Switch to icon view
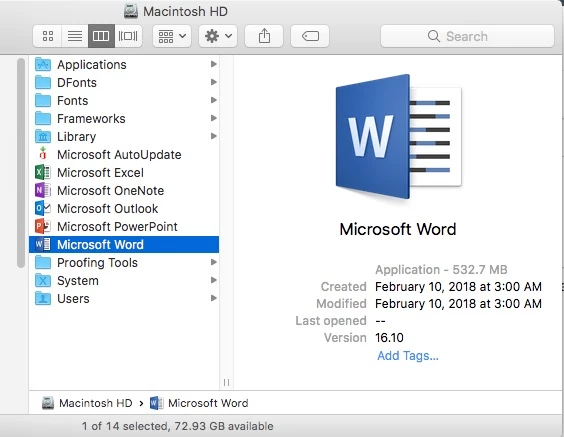564x437 pixels. tap(47, 36)
